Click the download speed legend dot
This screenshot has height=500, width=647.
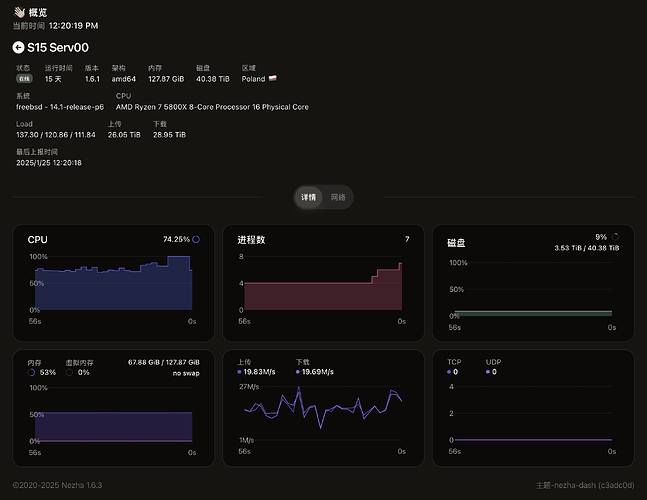pos(298,372)
